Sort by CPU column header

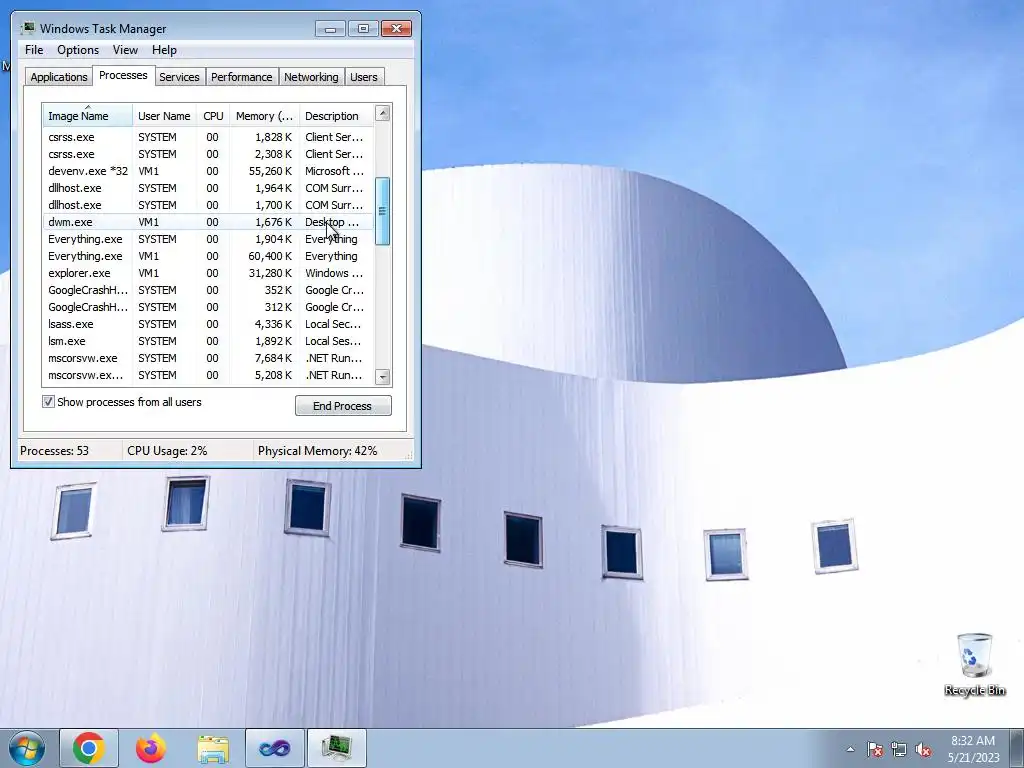[x=213, y=116]
